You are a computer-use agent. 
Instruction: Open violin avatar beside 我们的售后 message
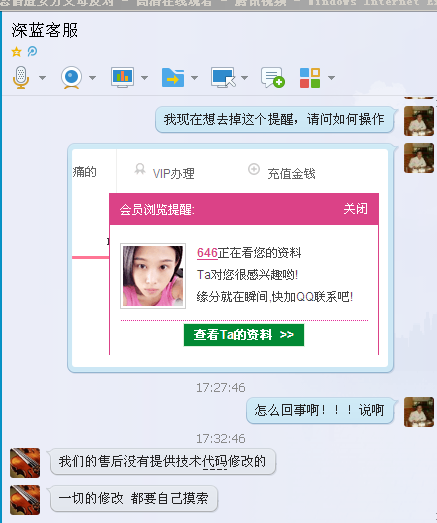(25, 463)
